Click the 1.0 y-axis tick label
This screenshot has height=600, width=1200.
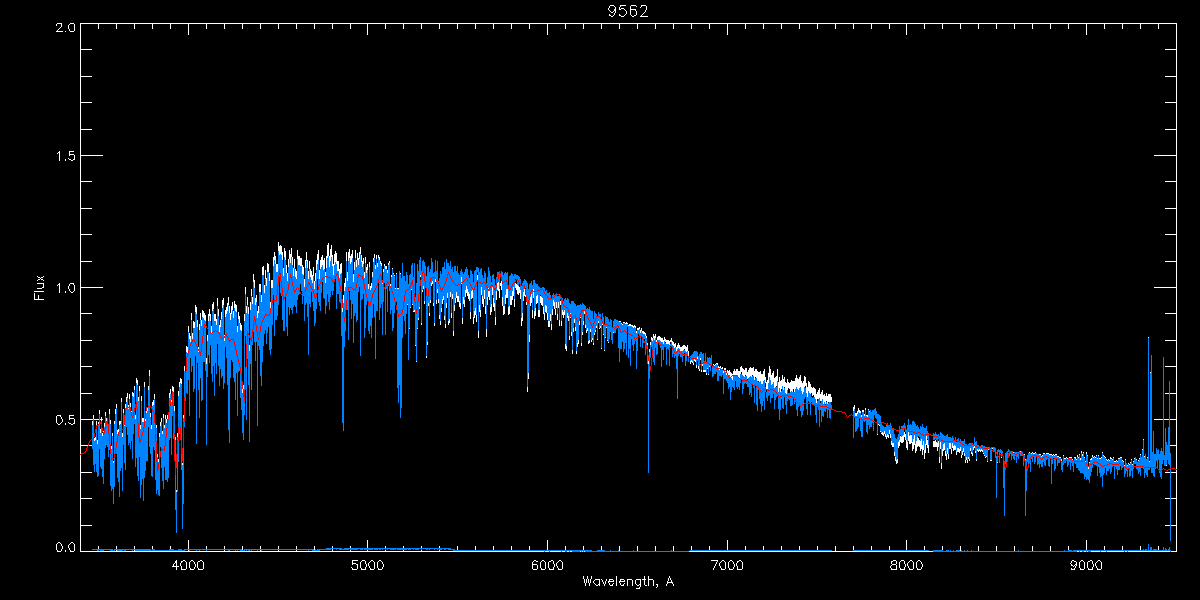66,288
